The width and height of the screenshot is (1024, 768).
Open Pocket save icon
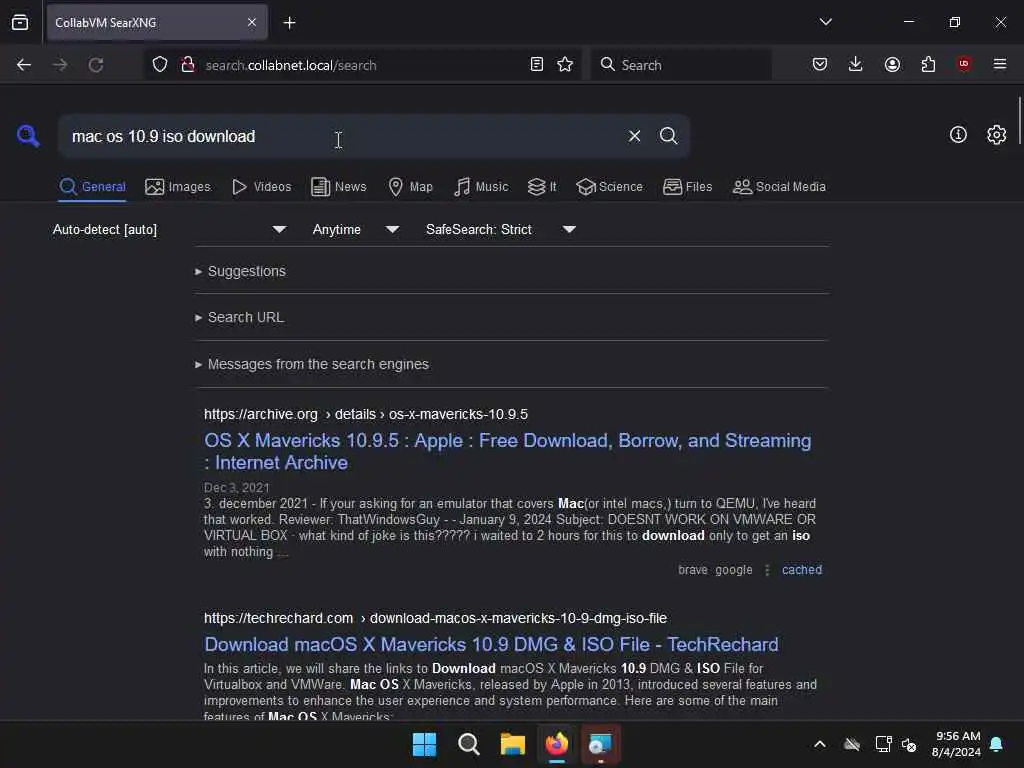pyautogui.click(x=820, y=64)
